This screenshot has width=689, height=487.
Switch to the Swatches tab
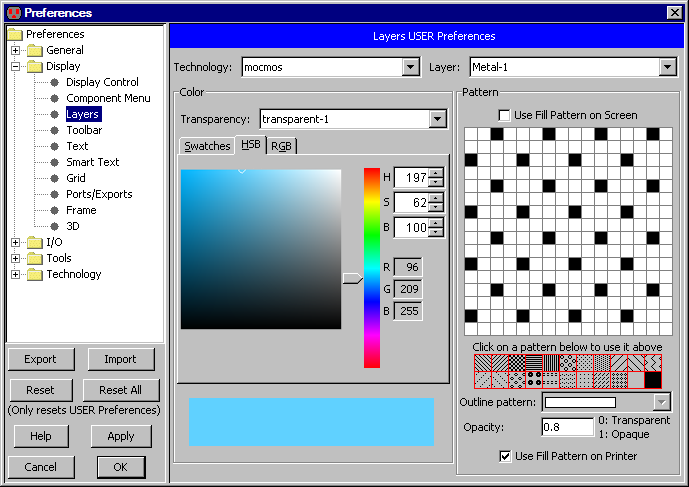click(x=207, y=146)
